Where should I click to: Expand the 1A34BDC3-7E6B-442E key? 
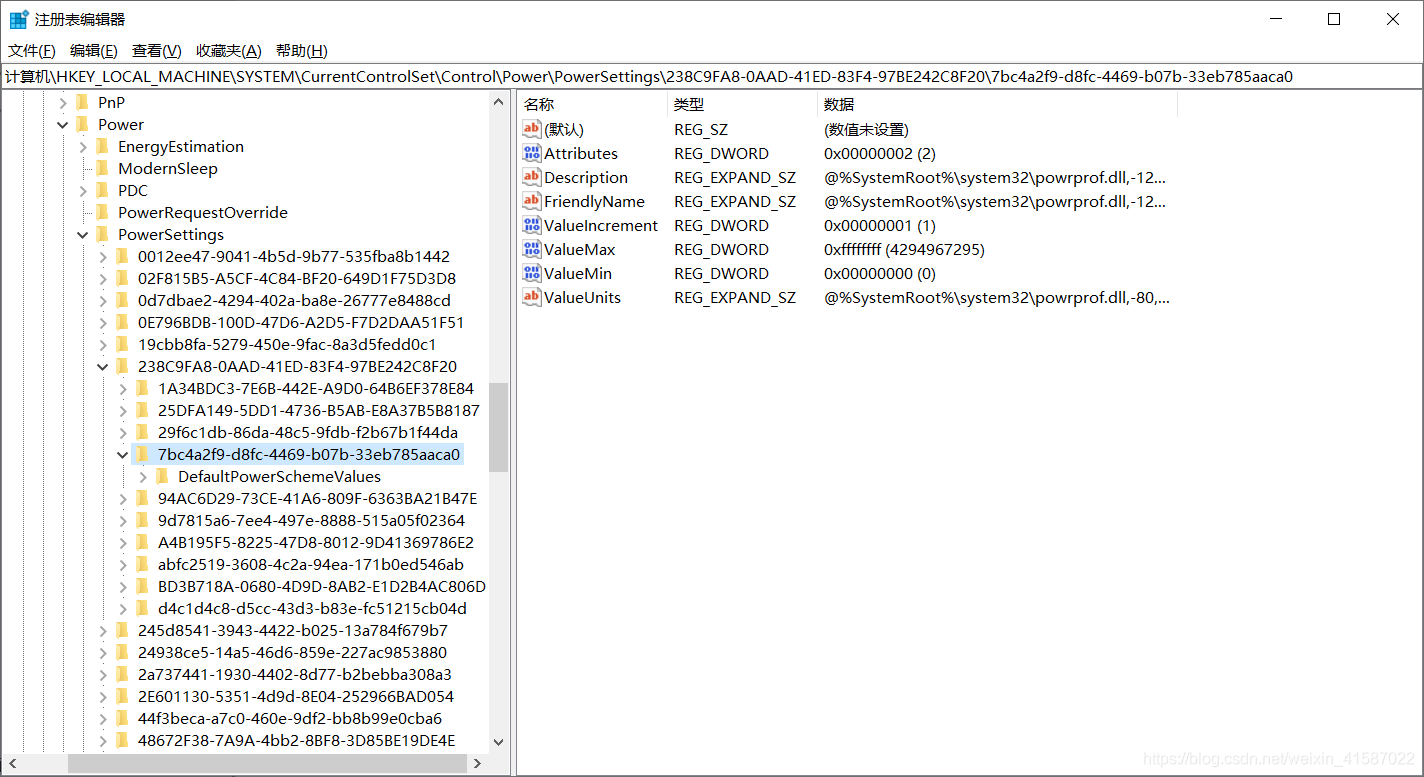pyautogui.click(x=123, y=389)
